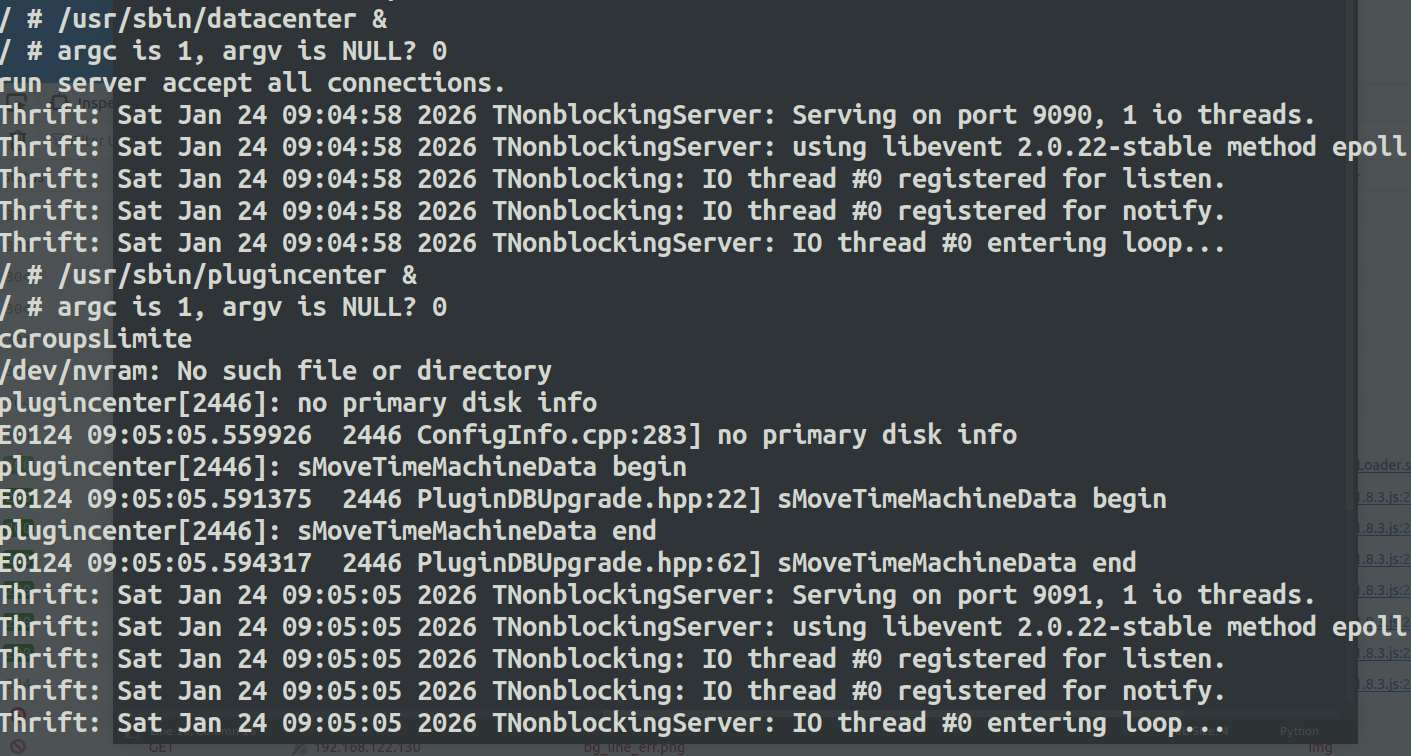
Task: Click the last "IO thread #0 entering loop" line
Action: (612, 722)
